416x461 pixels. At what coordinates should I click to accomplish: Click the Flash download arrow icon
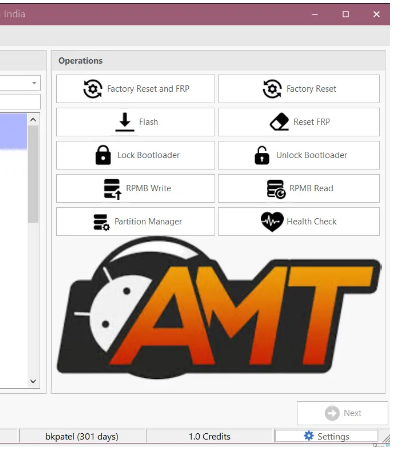[x=125, y=122]
